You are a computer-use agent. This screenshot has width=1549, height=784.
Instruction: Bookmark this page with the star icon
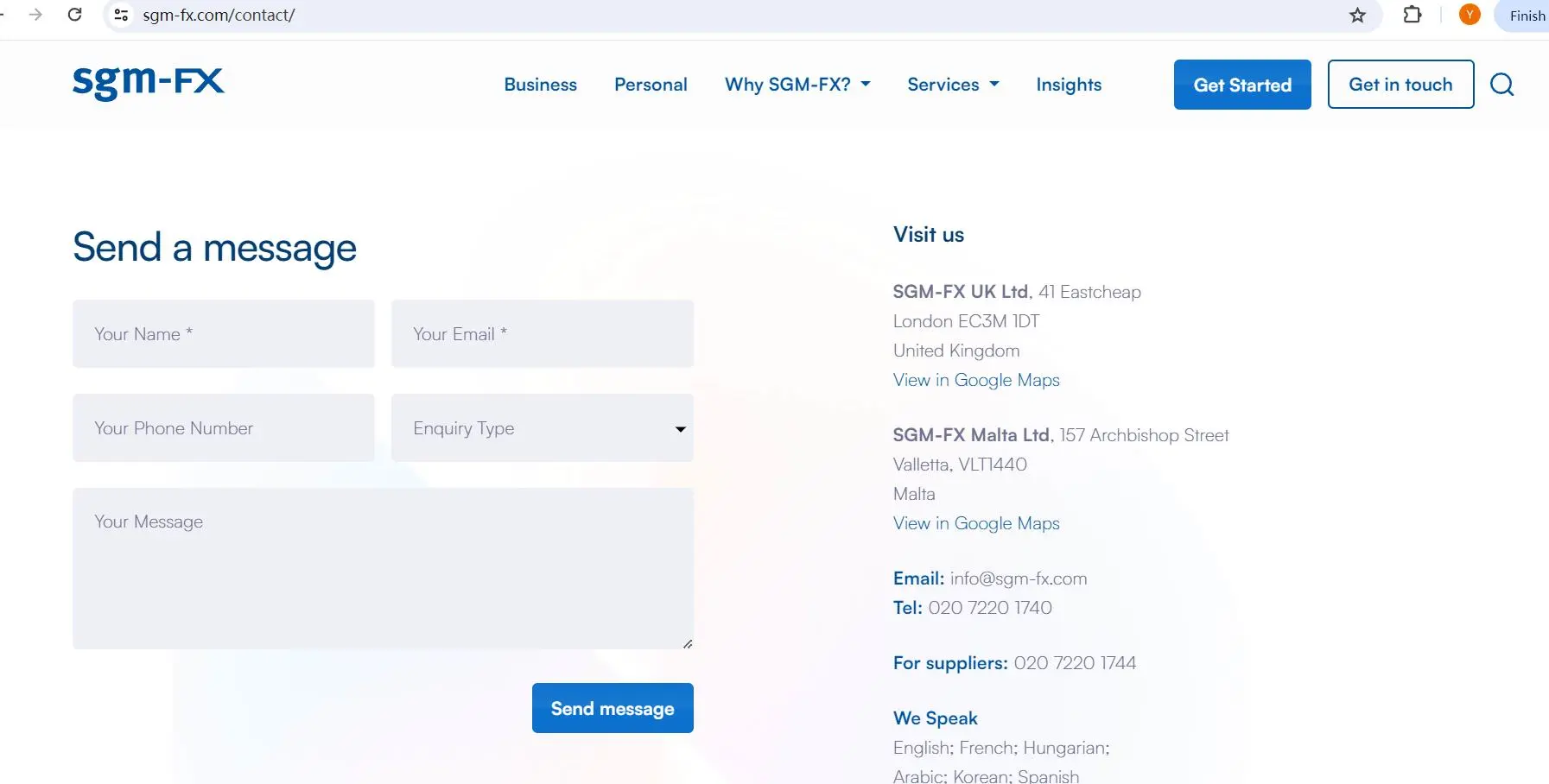point(1357,16)
